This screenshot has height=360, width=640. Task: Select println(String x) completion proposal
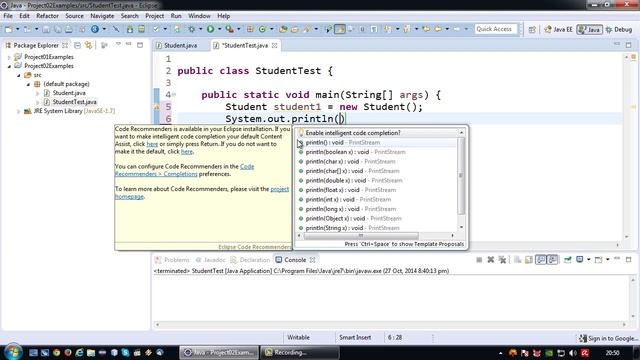(x=353, y=228)
